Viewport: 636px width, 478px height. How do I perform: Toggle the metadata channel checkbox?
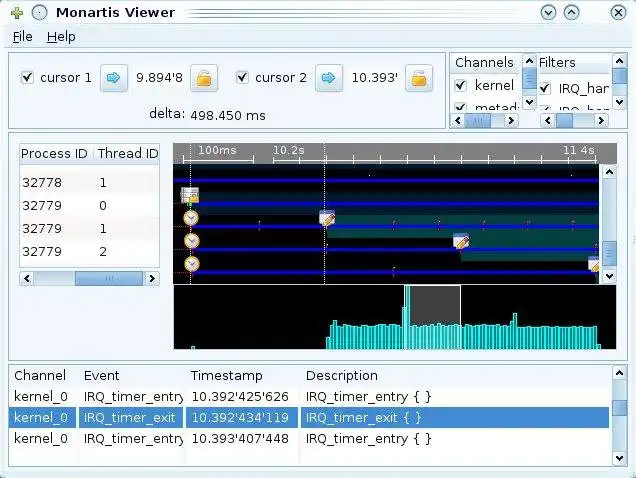coord(460,107)
